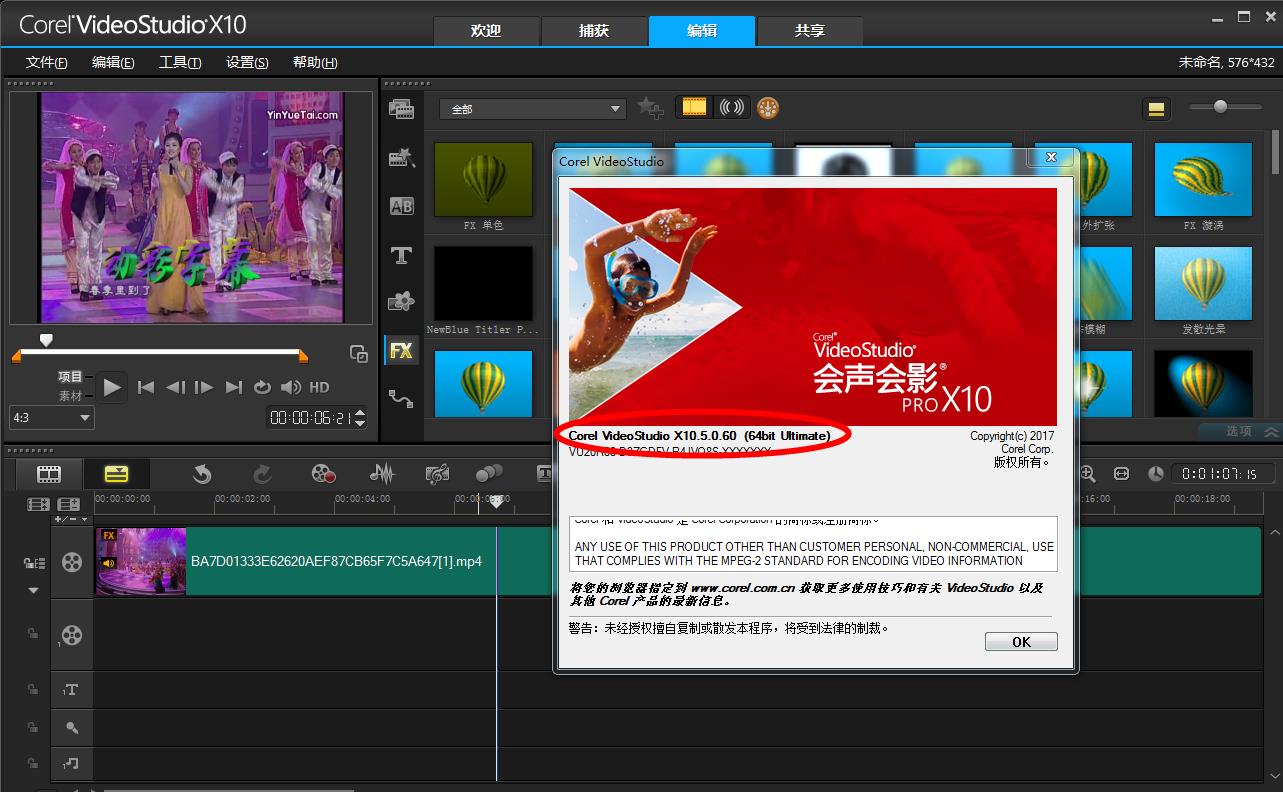This screenshot has height=792, width=1283.
Task: Open the Graphic library flower icon
Action: tap(401, 302)
